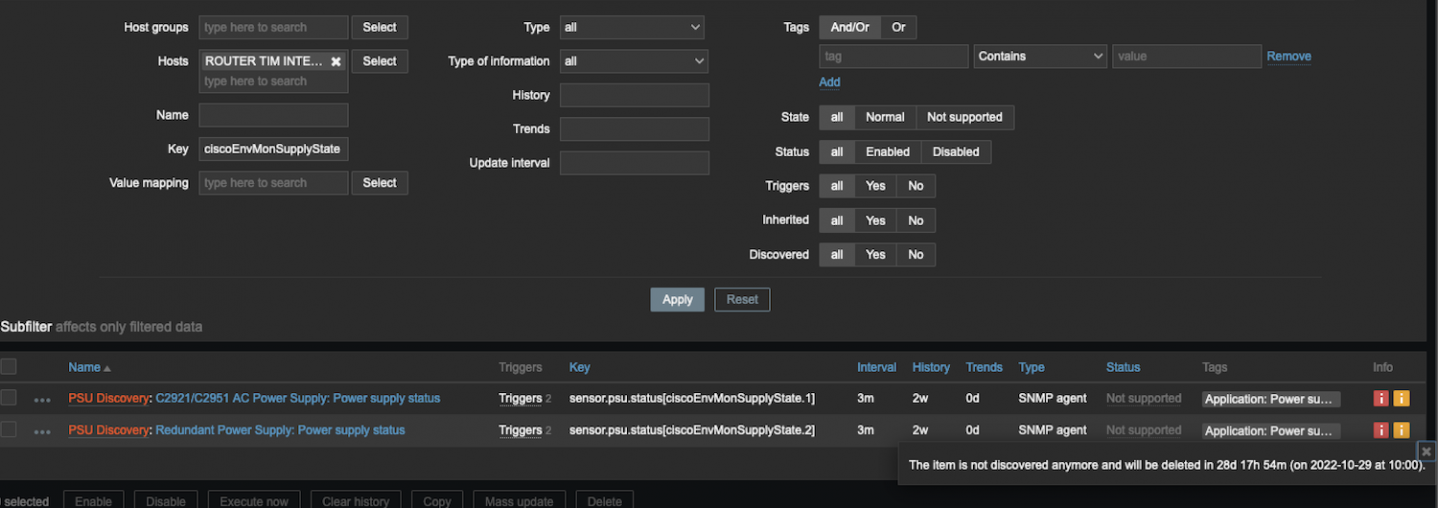
Task: Open the three-dot menu for Redundant Power Supply row
Action: coord(42,431)
